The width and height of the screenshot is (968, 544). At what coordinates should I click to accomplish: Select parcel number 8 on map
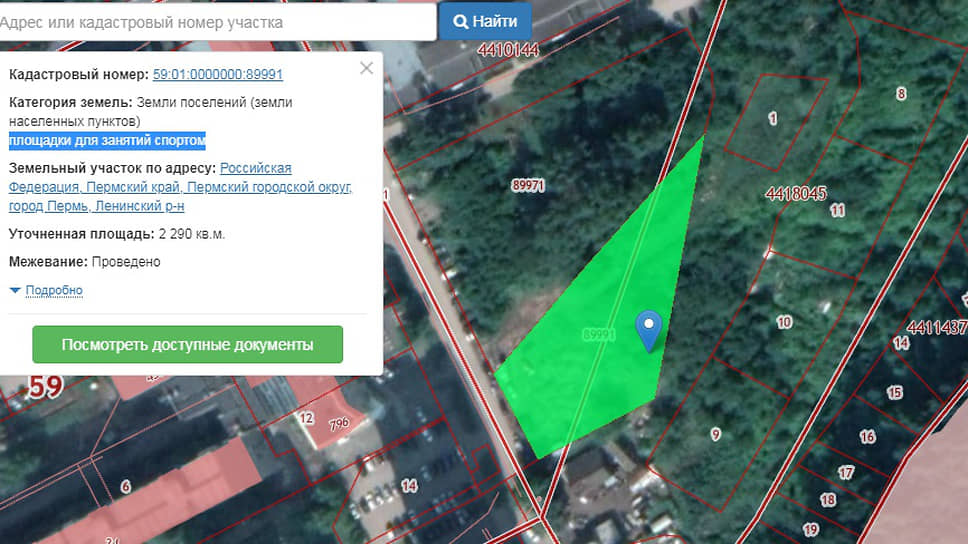tap(901, 94)
